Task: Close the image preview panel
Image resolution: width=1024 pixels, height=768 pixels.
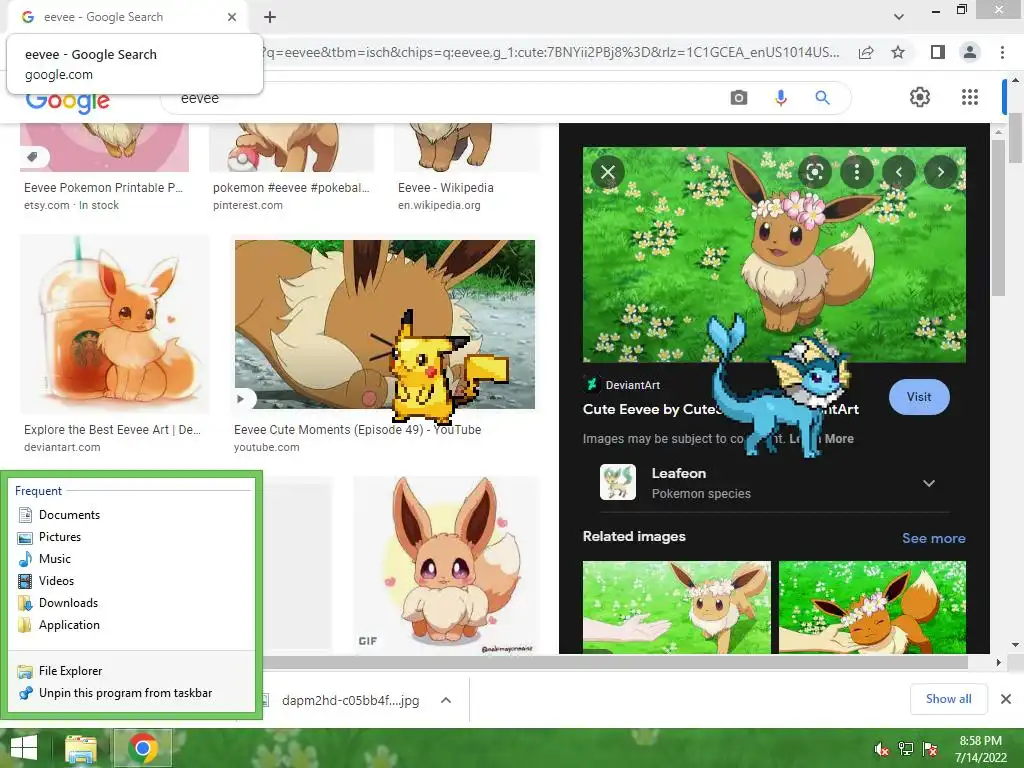Action: 608,172
